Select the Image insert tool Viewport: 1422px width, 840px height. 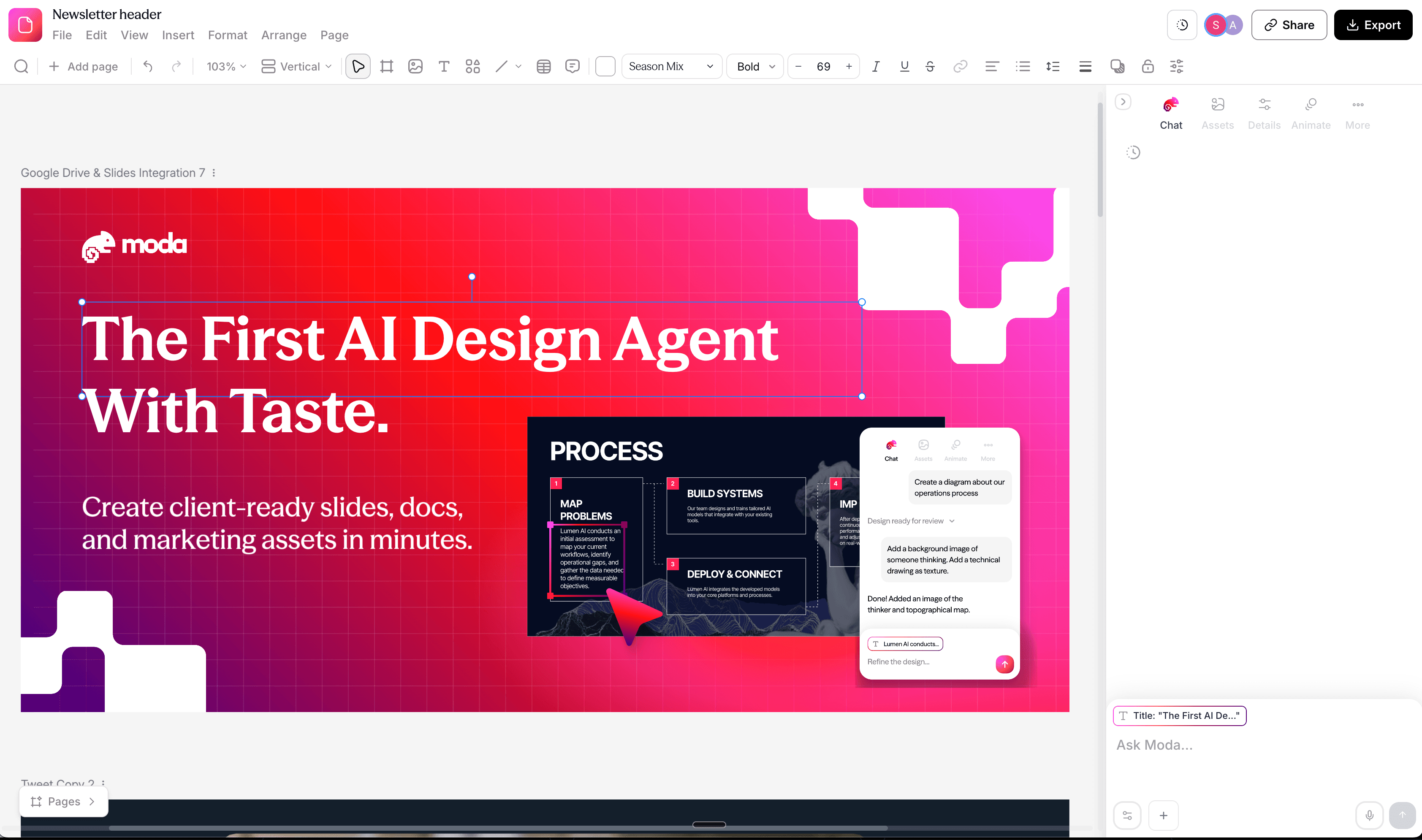pyautogui.click(x=415, y=66)
